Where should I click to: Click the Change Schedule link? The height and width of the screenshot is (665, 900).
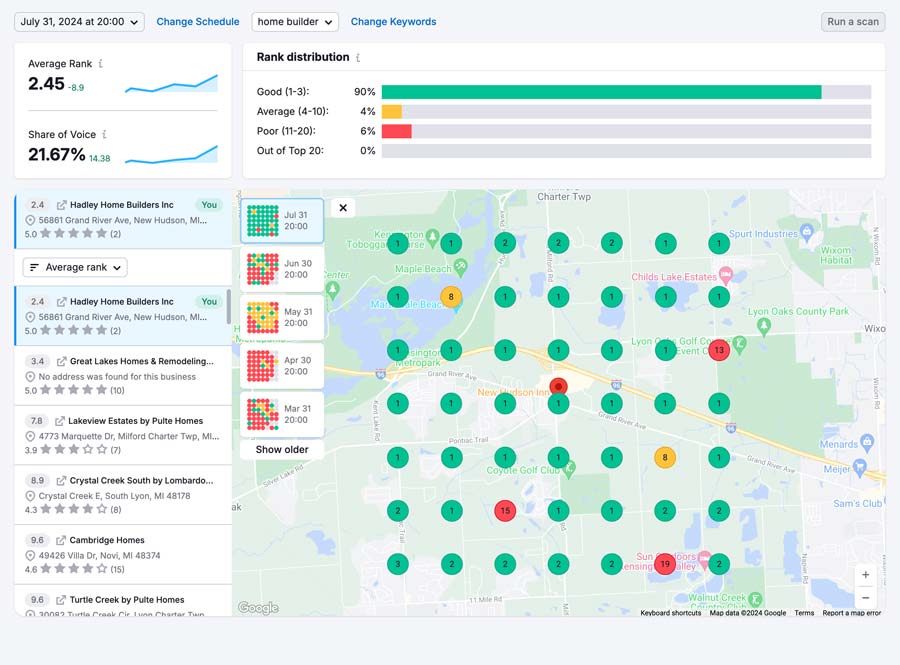(x=198, y=22)
